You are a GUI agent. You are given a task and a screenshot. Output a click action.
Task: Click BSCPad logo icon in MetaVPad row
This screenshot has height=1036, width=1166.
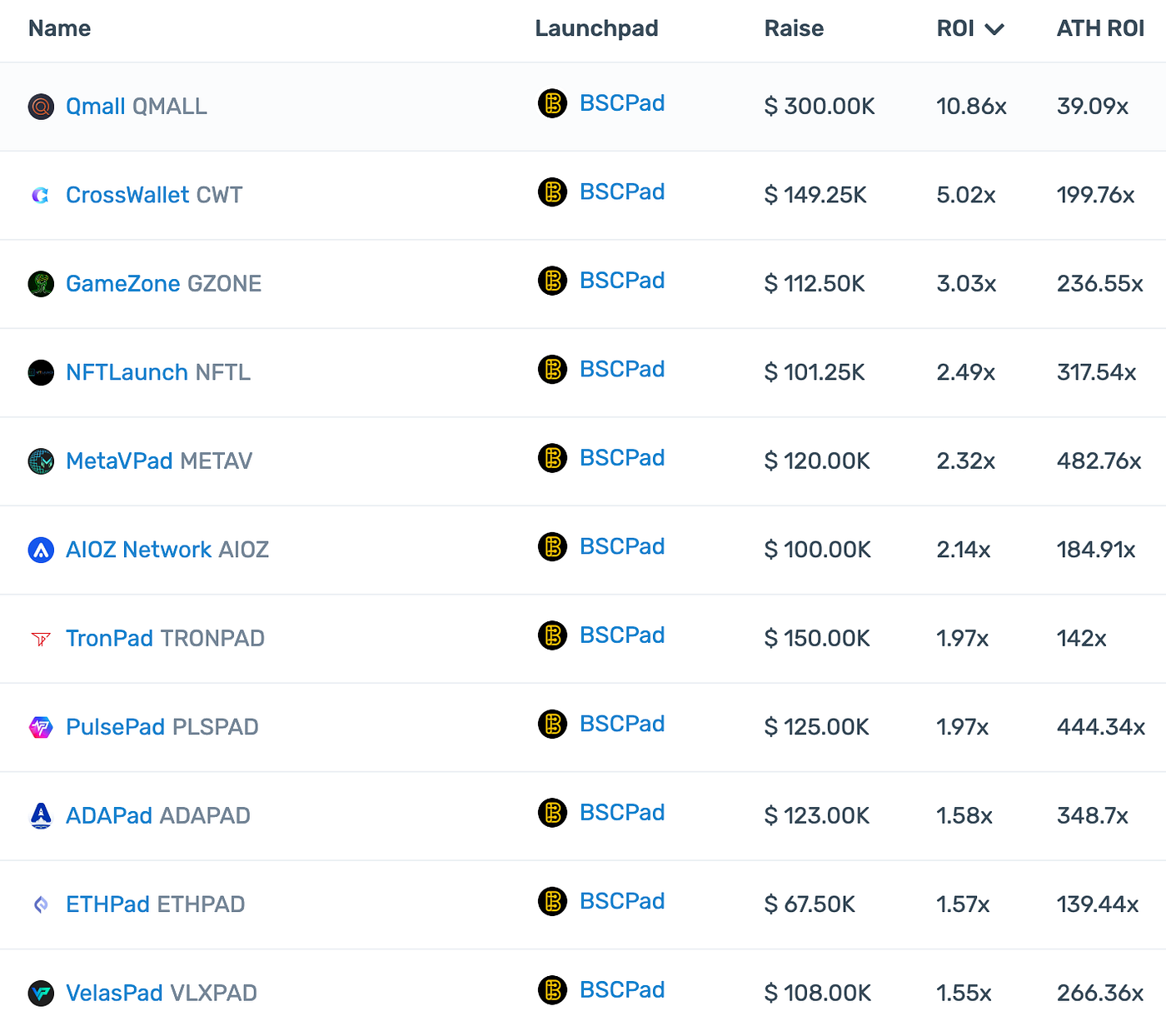[x=552, y=458]
